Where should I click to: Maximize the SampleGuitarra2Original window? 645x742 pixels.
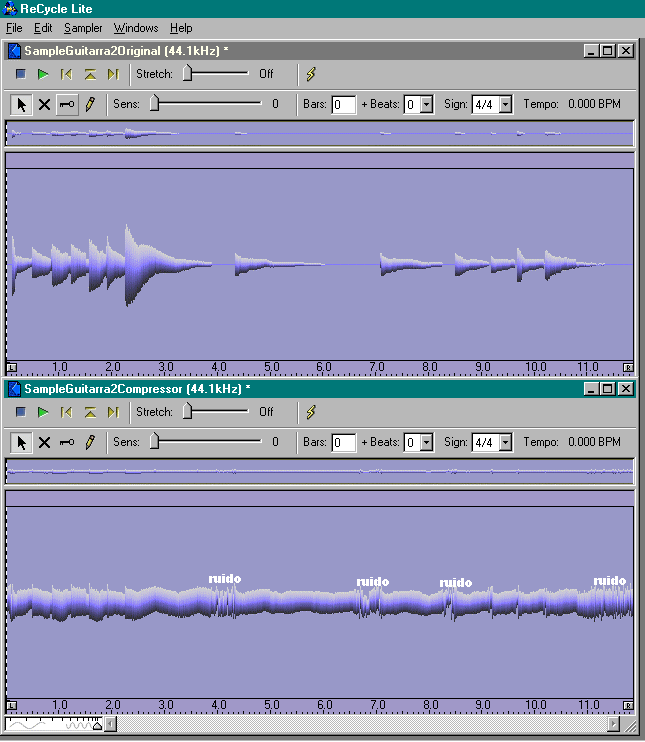608,51
